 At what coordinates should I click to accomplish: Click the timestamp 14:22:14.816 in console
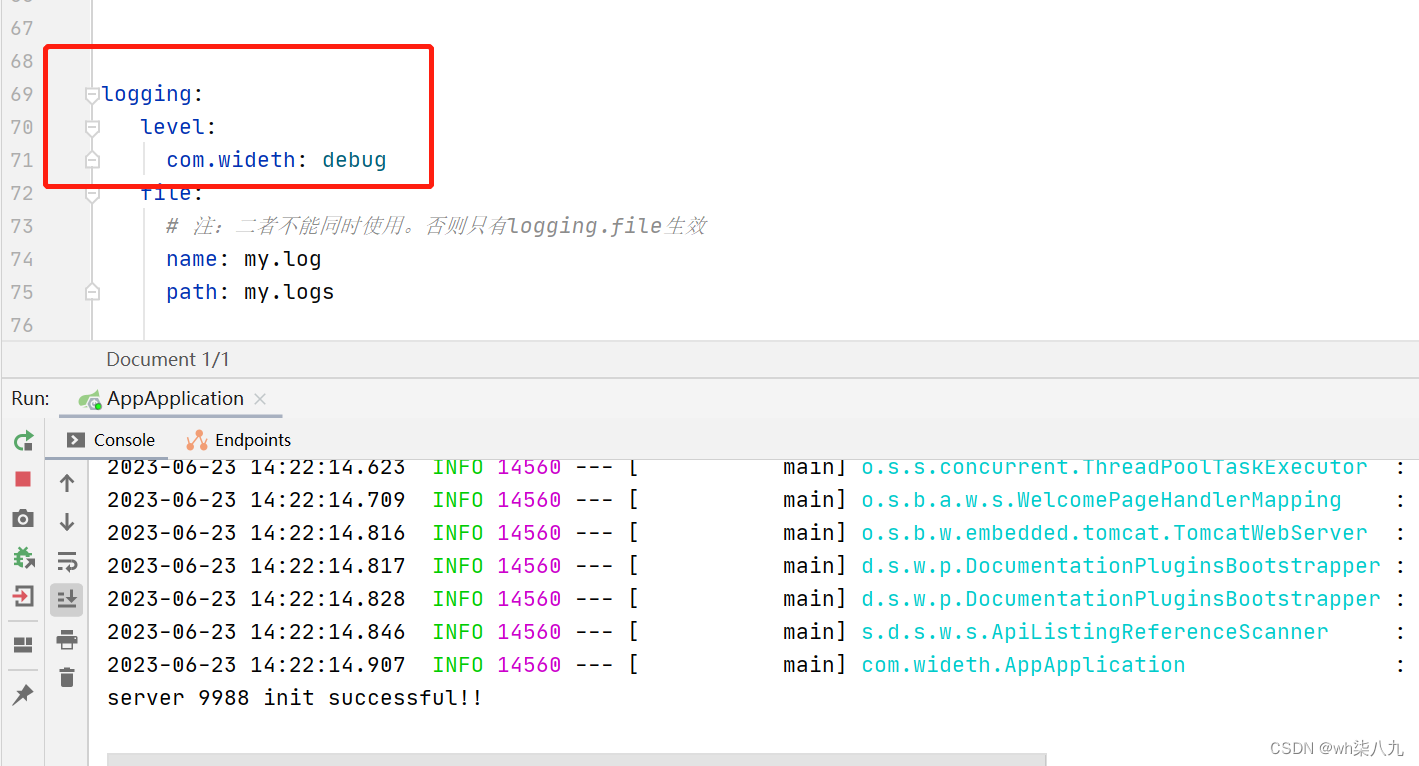tap(328, 533)
